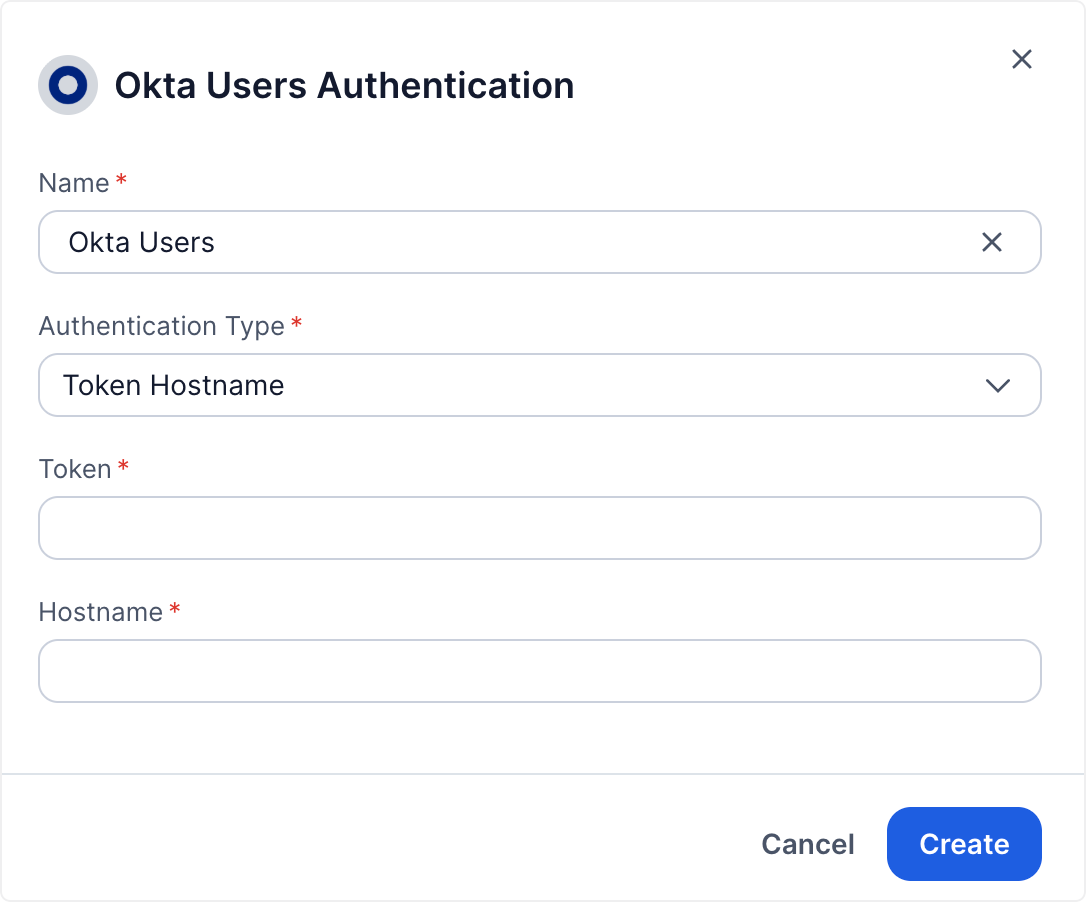The height and width of the screenshot is (902, 1086).
Task: Click the "Hostname" field label
Action: [100, 612]
